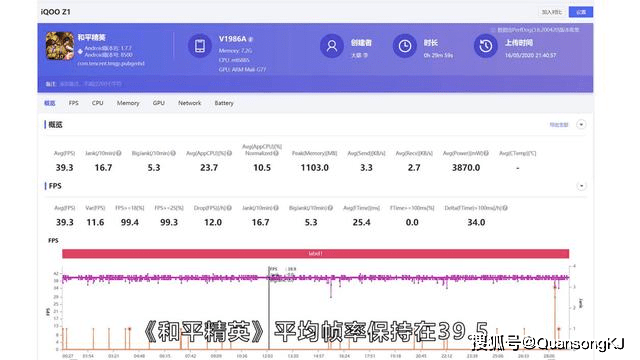
Task: Click the help icon beside AvgPower(mW)
Action: (486, 153)
